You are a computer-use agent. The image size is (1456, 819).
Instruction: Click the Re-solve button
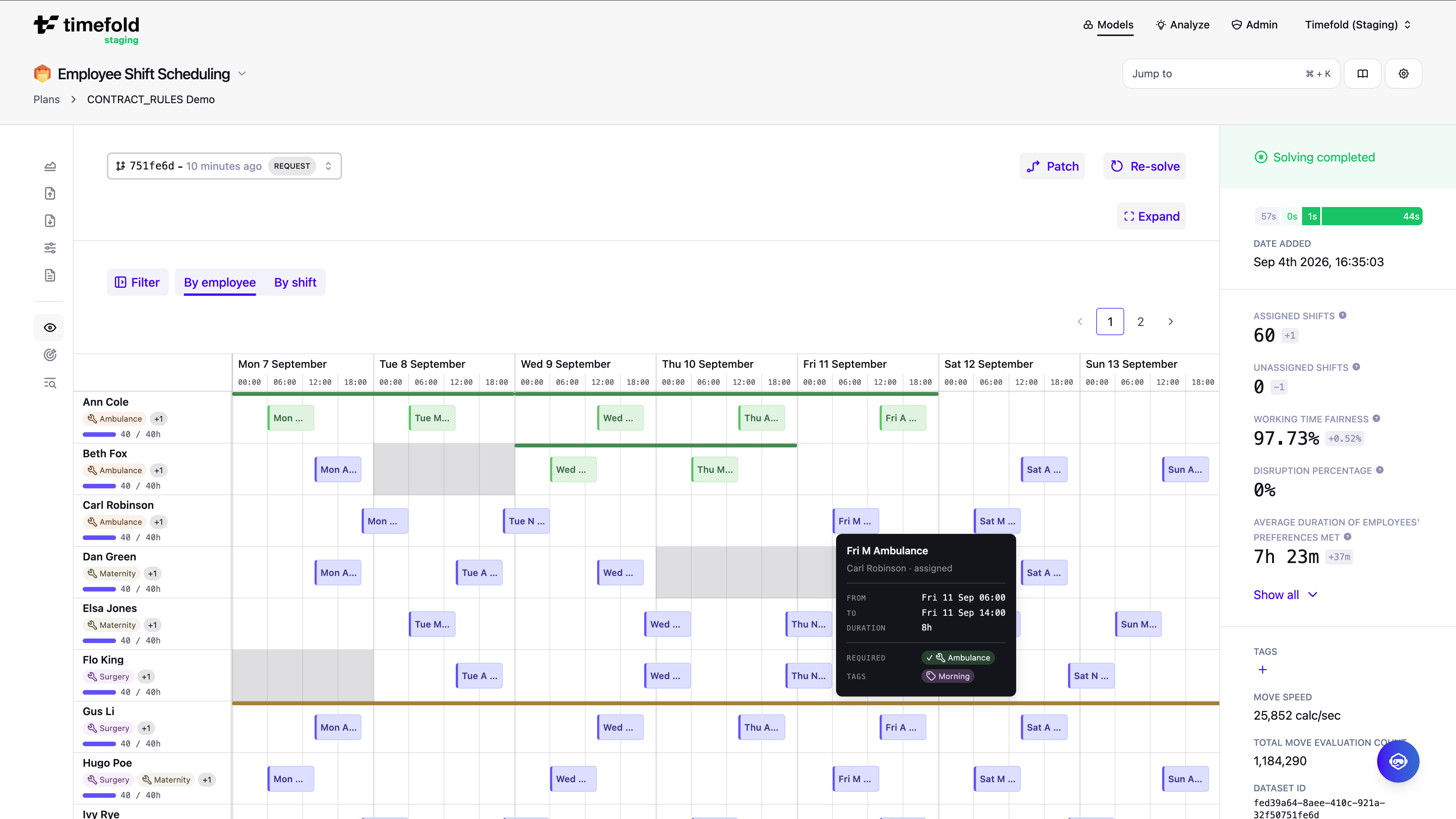(1145, 166)
